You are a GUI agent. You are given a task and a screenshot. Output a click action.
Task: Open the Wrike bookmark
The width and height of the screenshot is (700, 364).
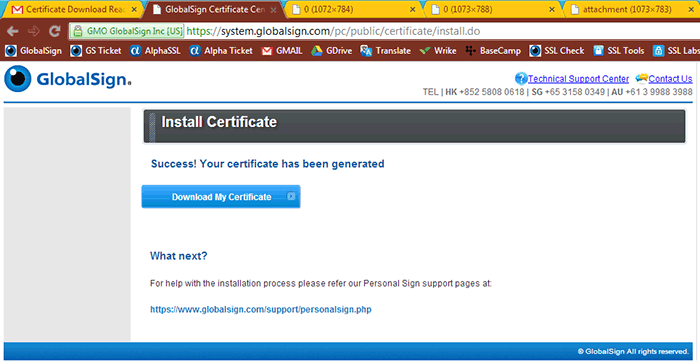[x=438, y=51]
